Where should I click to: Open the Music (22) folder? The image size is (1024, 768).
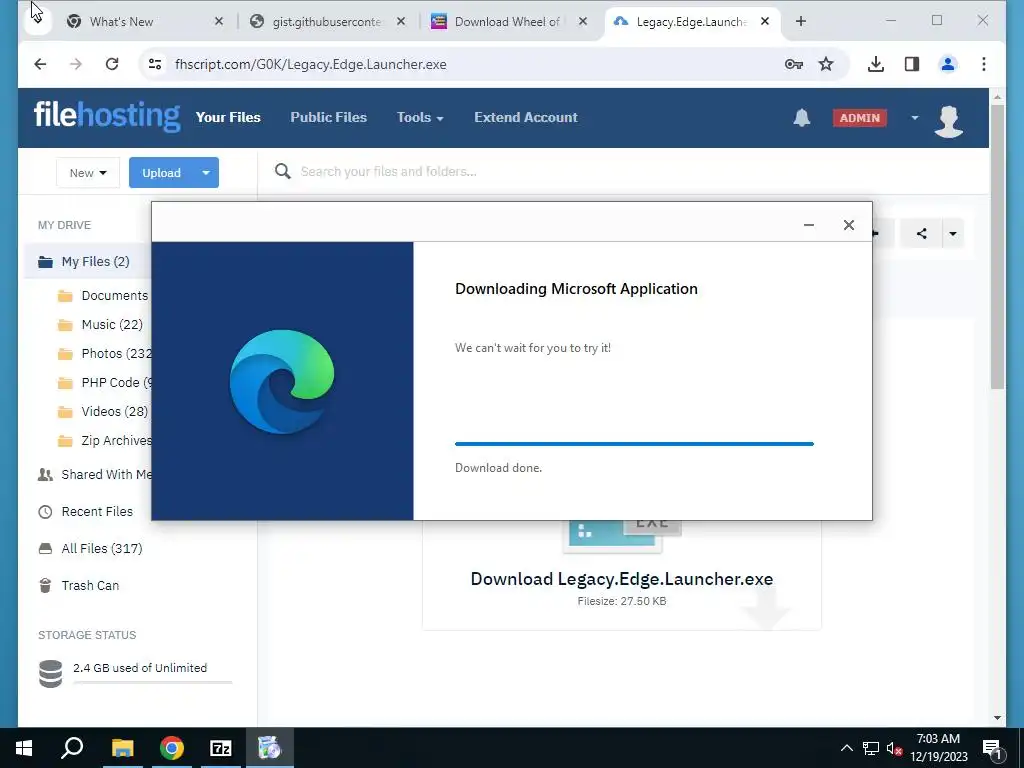[101, 325]
